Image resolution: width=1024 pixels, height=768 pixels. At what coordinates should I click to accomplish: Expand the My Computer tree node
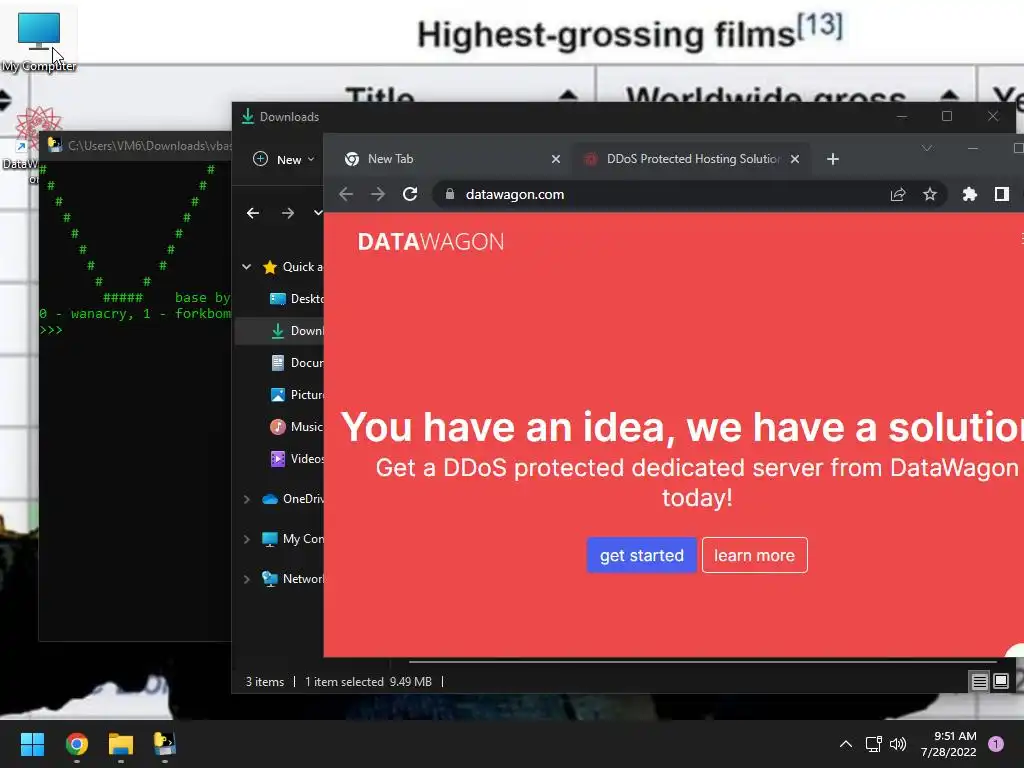(246, 539)
